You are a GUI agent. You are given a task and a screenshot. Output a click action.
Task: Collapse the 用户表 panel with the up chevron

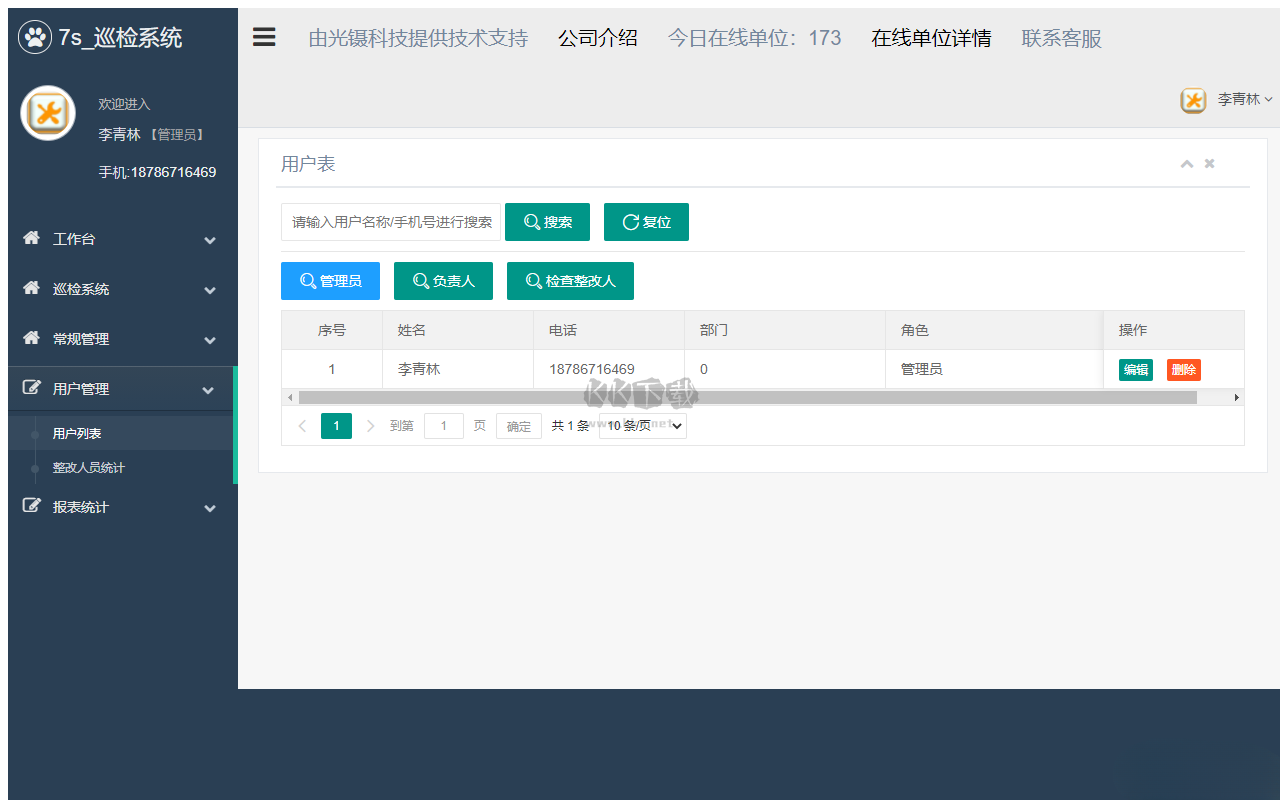[x=1187, y=164]
